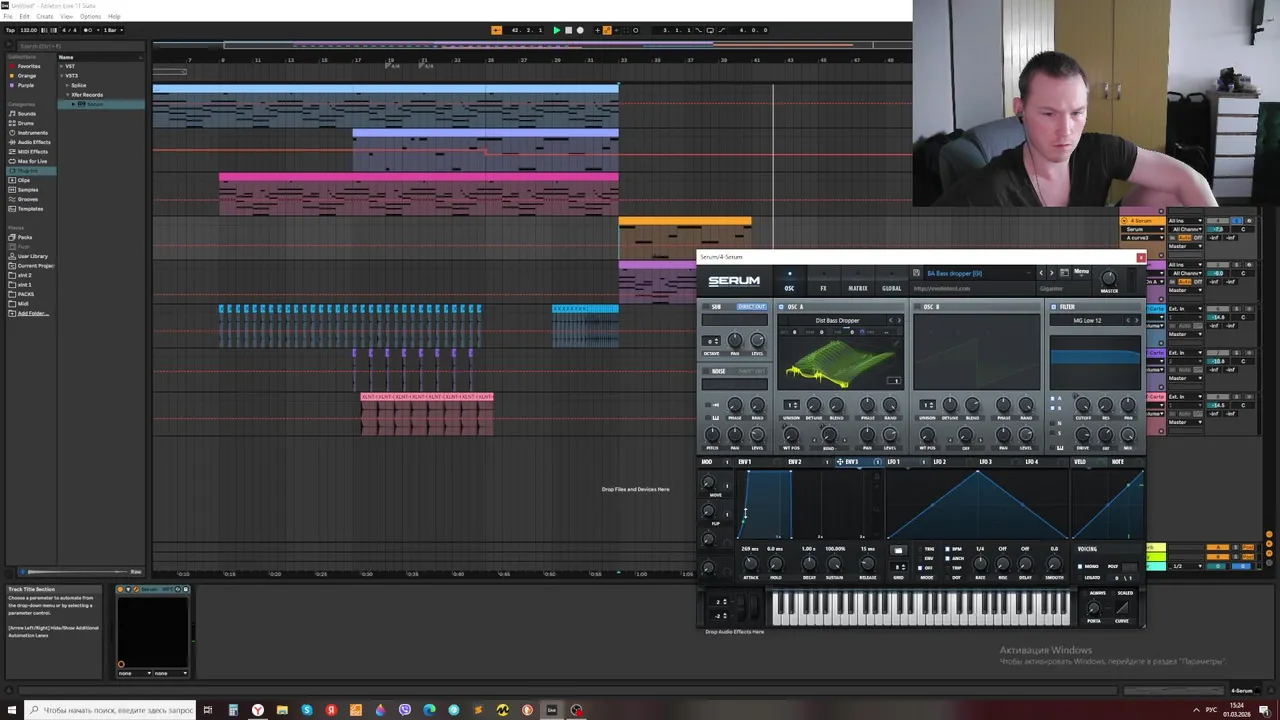Toggle Serum FILTER enable switch
The image size is (1280, 720).
tap(1054, 307)
